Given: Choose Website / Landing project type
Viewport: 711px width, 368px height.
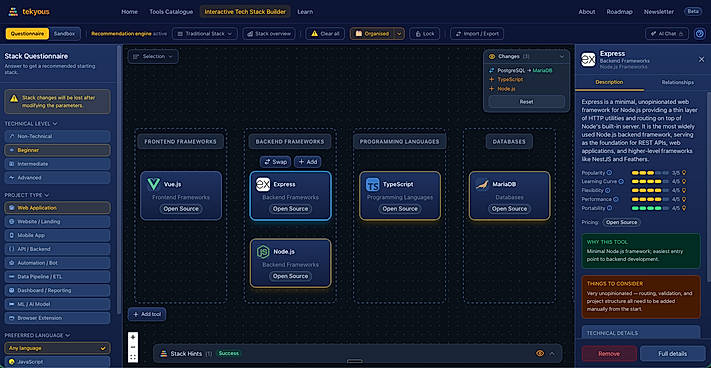Looking at the screenshot, I should point(57,222).
